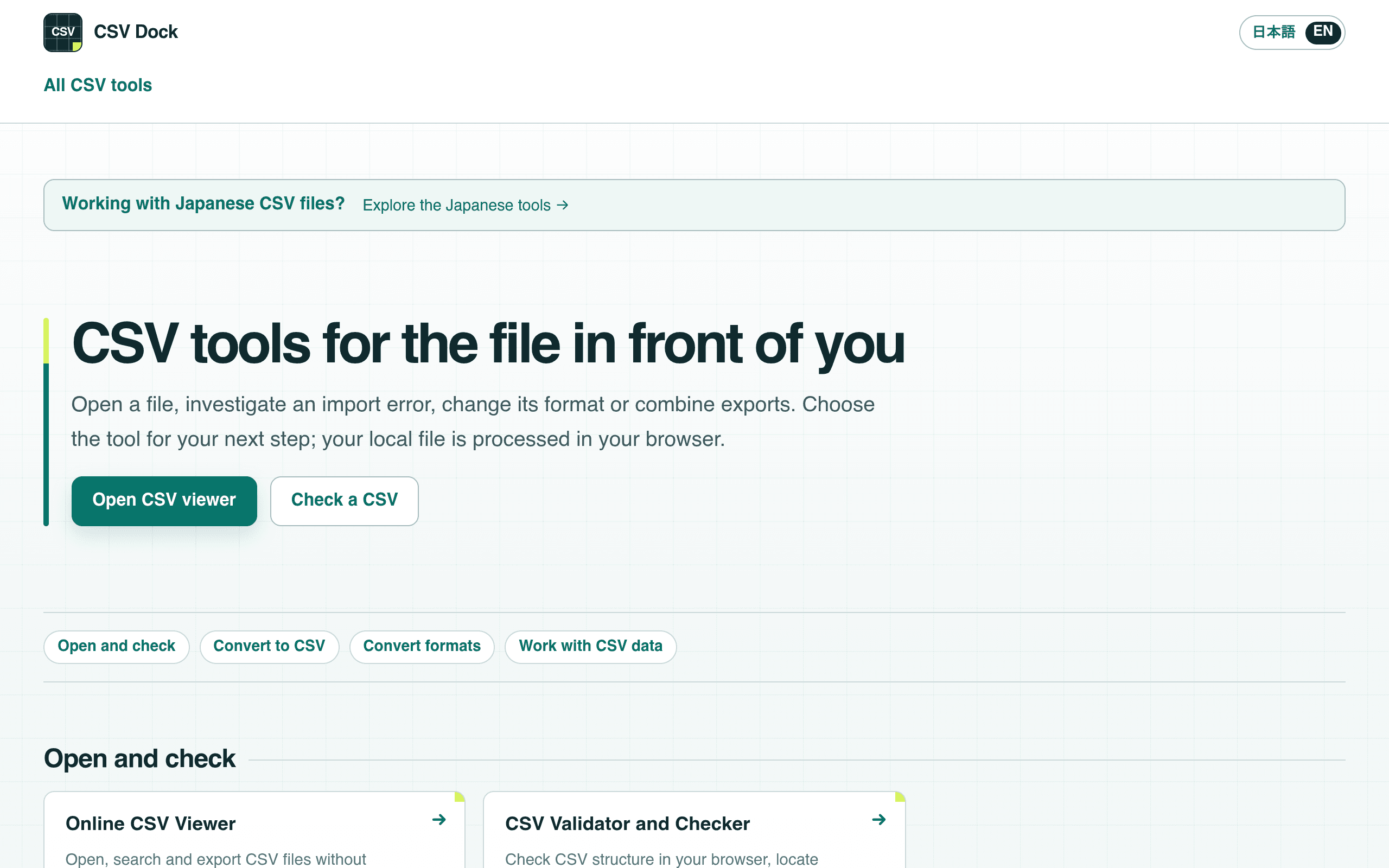Click the 'Open and check' section heading

tap(139, 759)
